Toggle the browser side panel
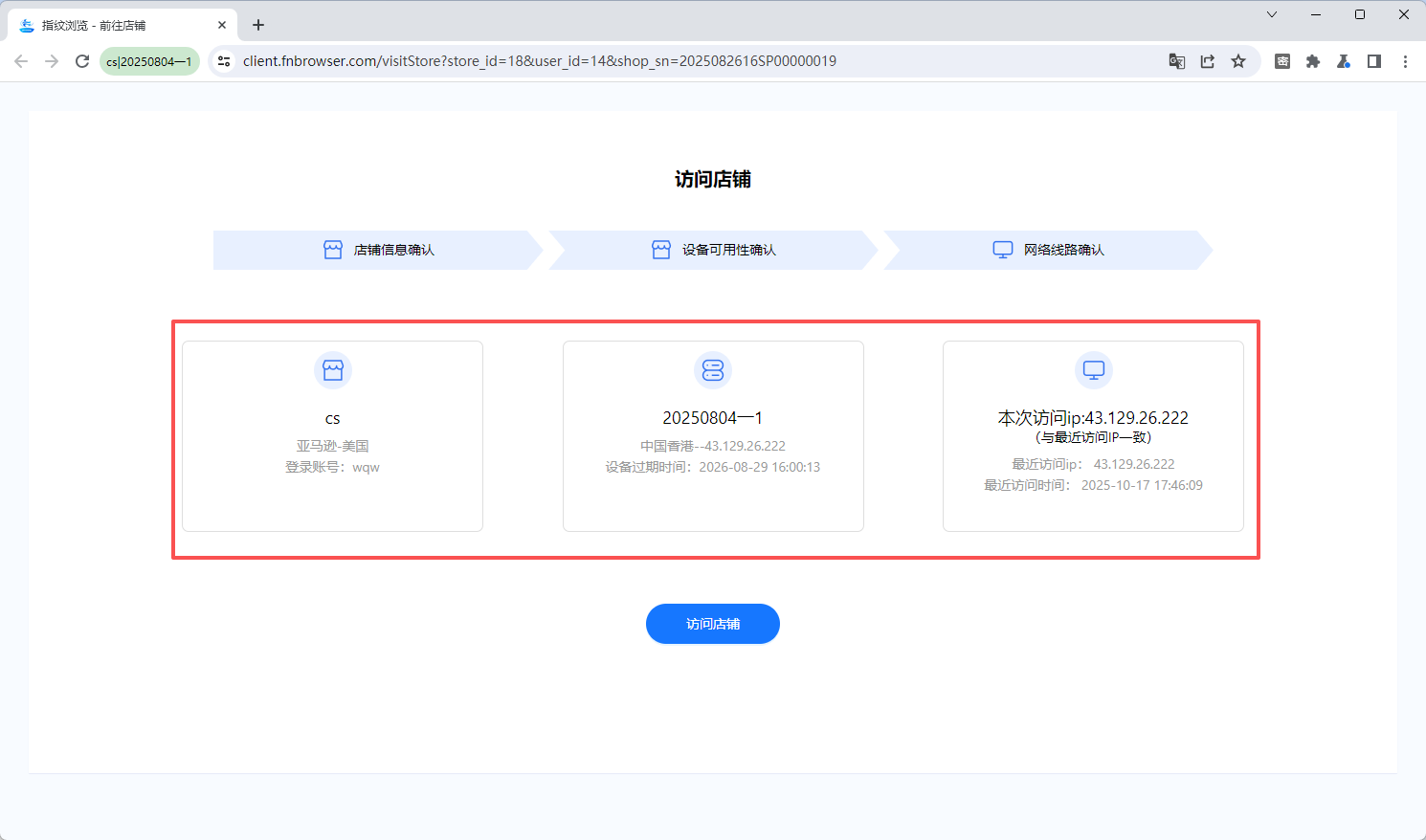The image size is (1426, 840). click(1374, 61)
